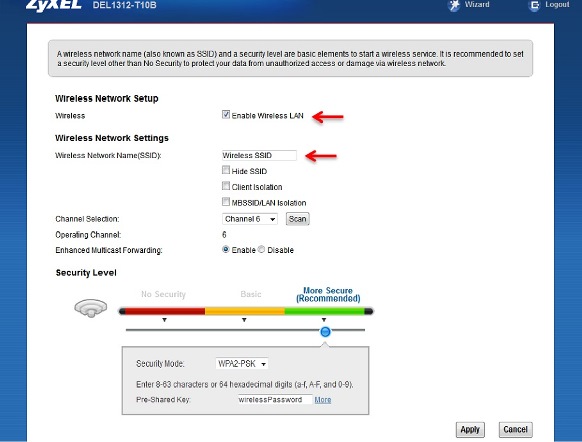This screenshot has width=582, height=442.
Task: Click the ZyXEL logo
Action: click(x=53, y=5)
